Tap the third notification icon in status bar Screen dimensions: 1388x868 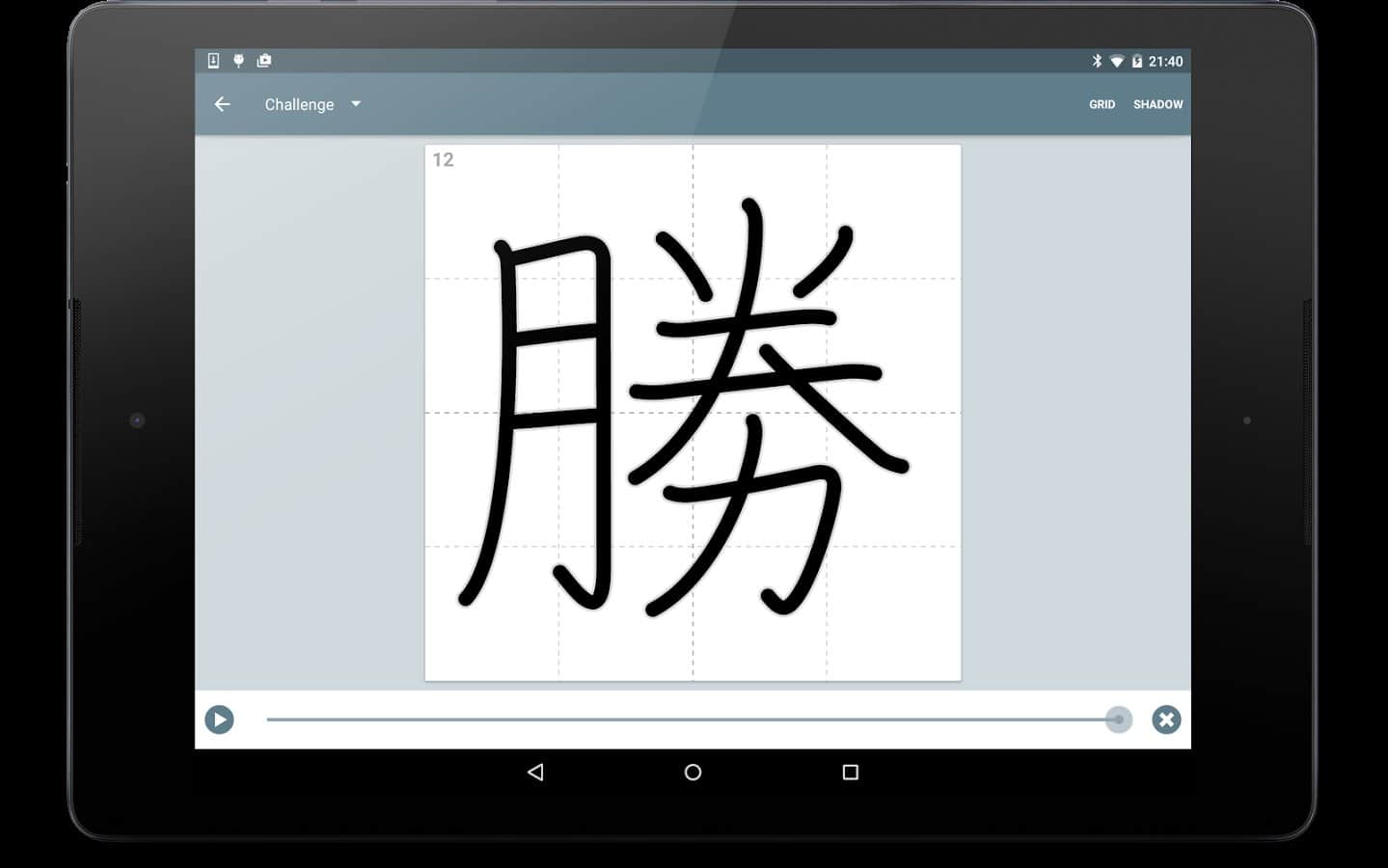tap(264, 61)
